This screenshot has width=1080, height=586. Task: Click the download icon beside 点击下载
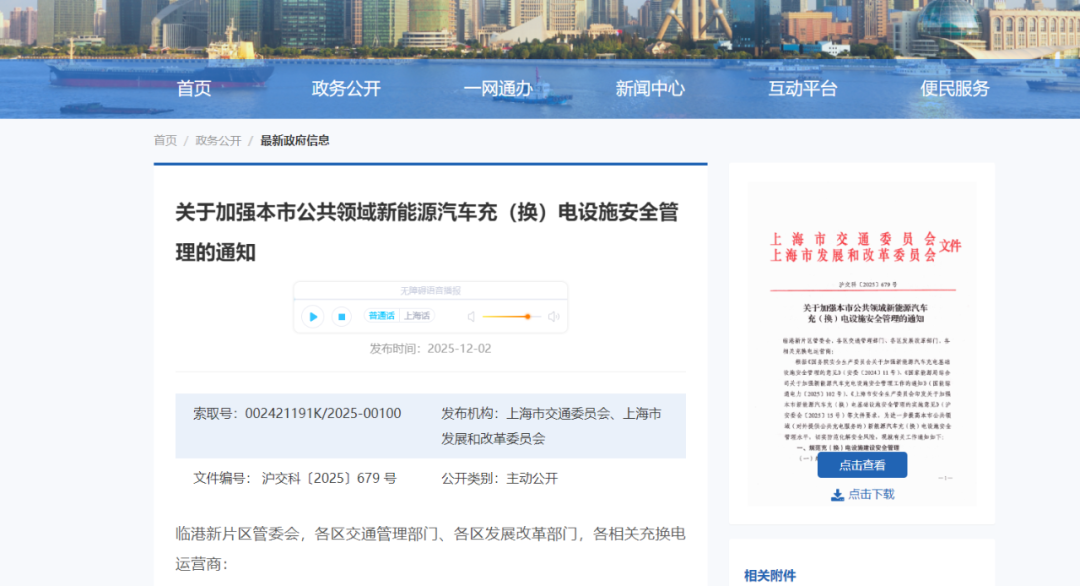[x=837, y=494]
